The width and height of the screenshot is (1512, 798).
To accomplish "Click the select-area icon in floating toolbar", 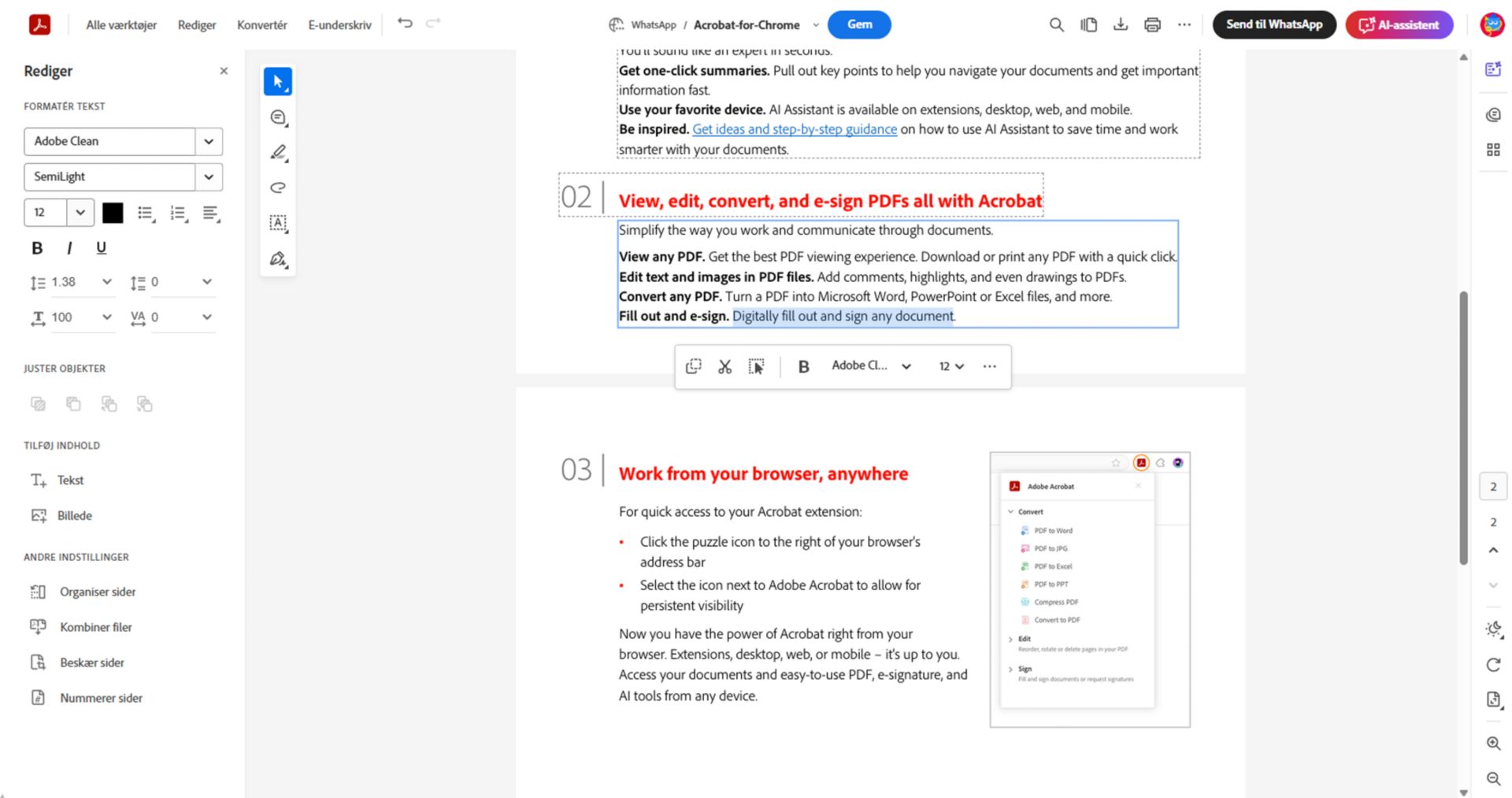I will [x=756, y=366].
